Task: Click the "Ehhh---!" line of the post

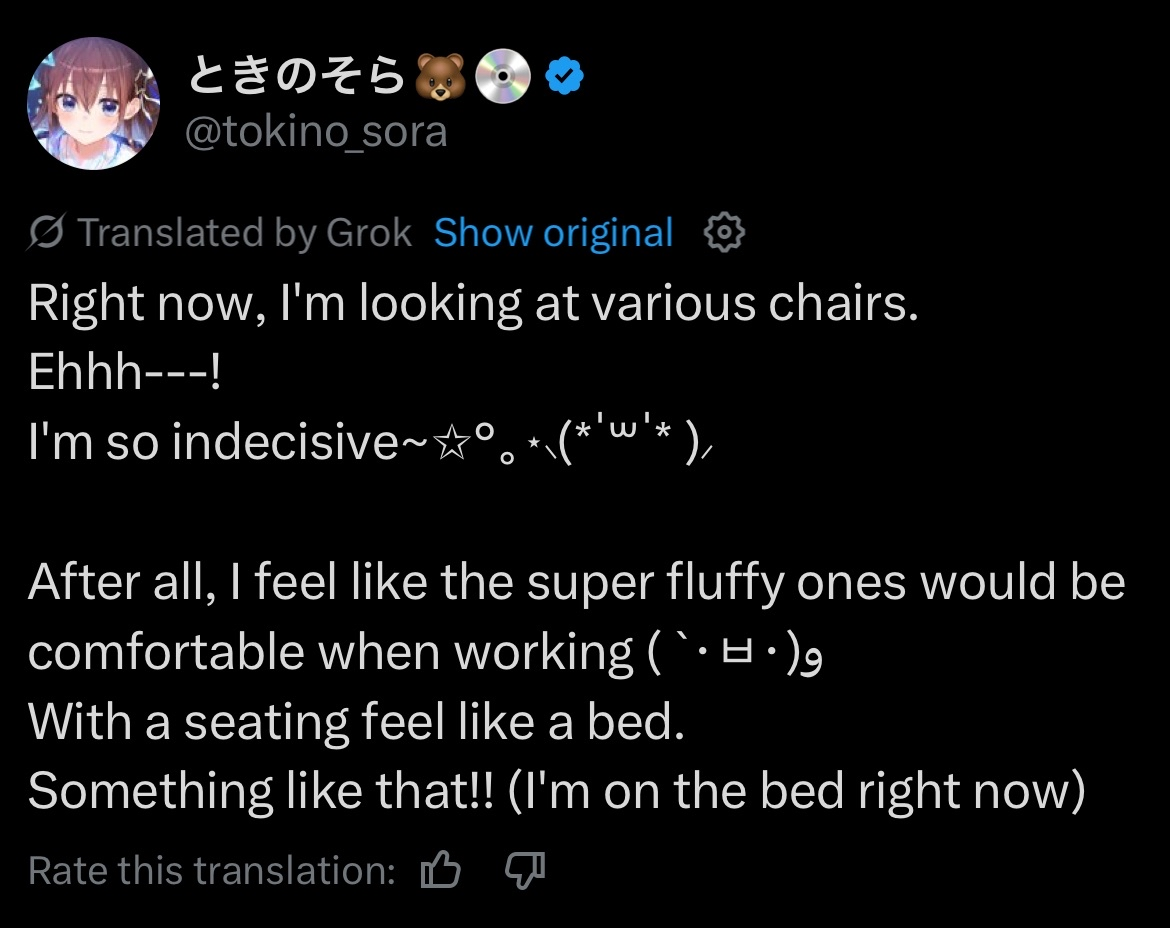Action: pyautogui.click(x=125, y=373)
